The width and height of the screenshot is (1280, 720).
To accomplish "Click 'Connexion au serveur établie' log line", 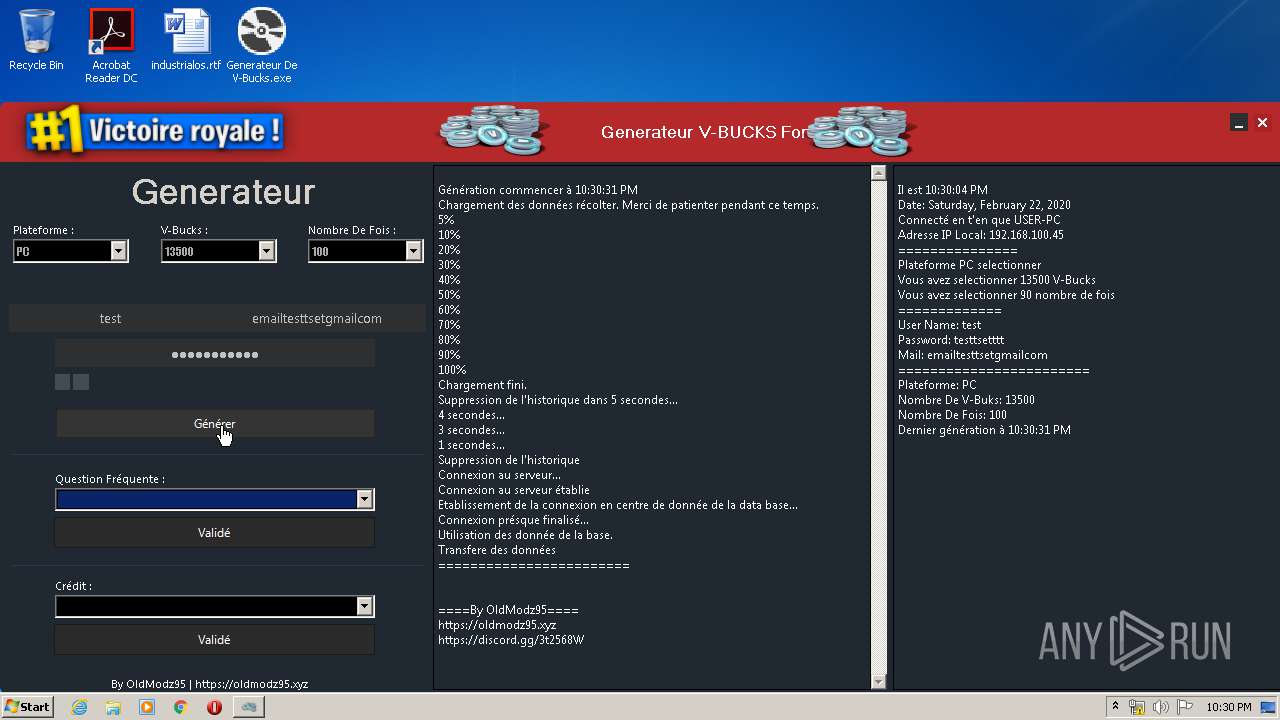I will pos(514,490).
